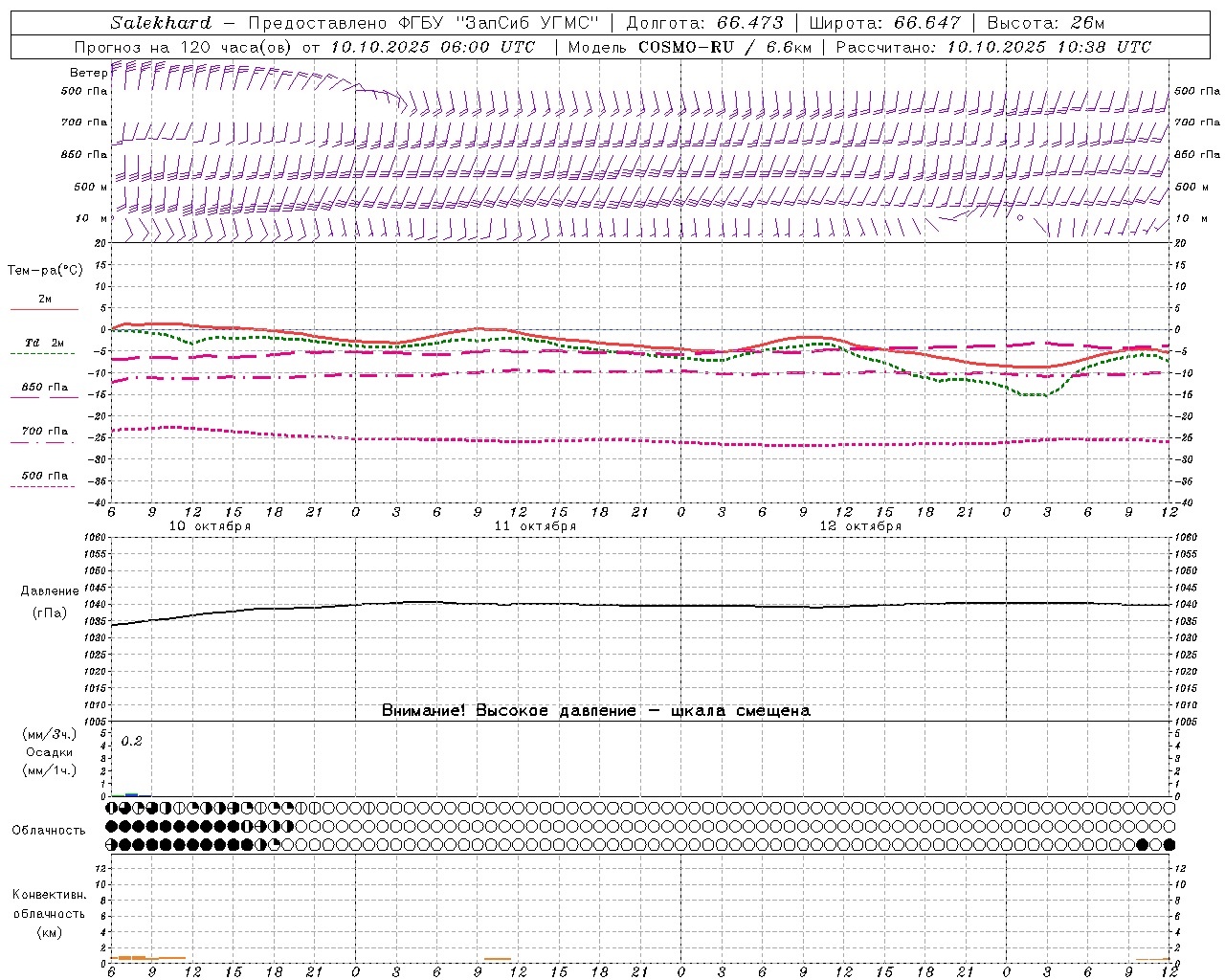This screenshot has height=980, width=1225.
Task: Click the Давление (гПа) axis label
Action: (50, 602)
